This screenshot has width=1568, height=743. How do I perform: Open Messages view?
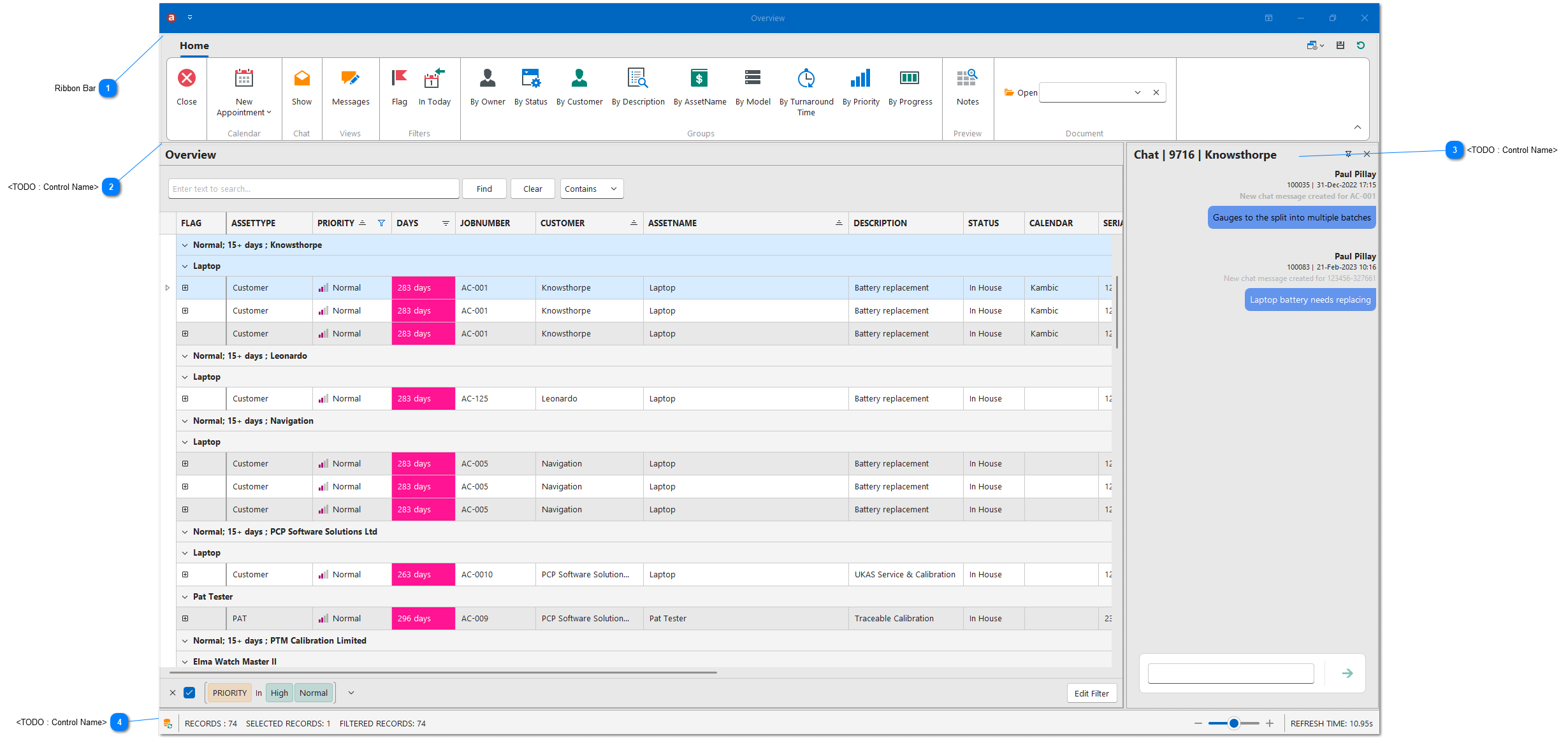tap(351, 87)
